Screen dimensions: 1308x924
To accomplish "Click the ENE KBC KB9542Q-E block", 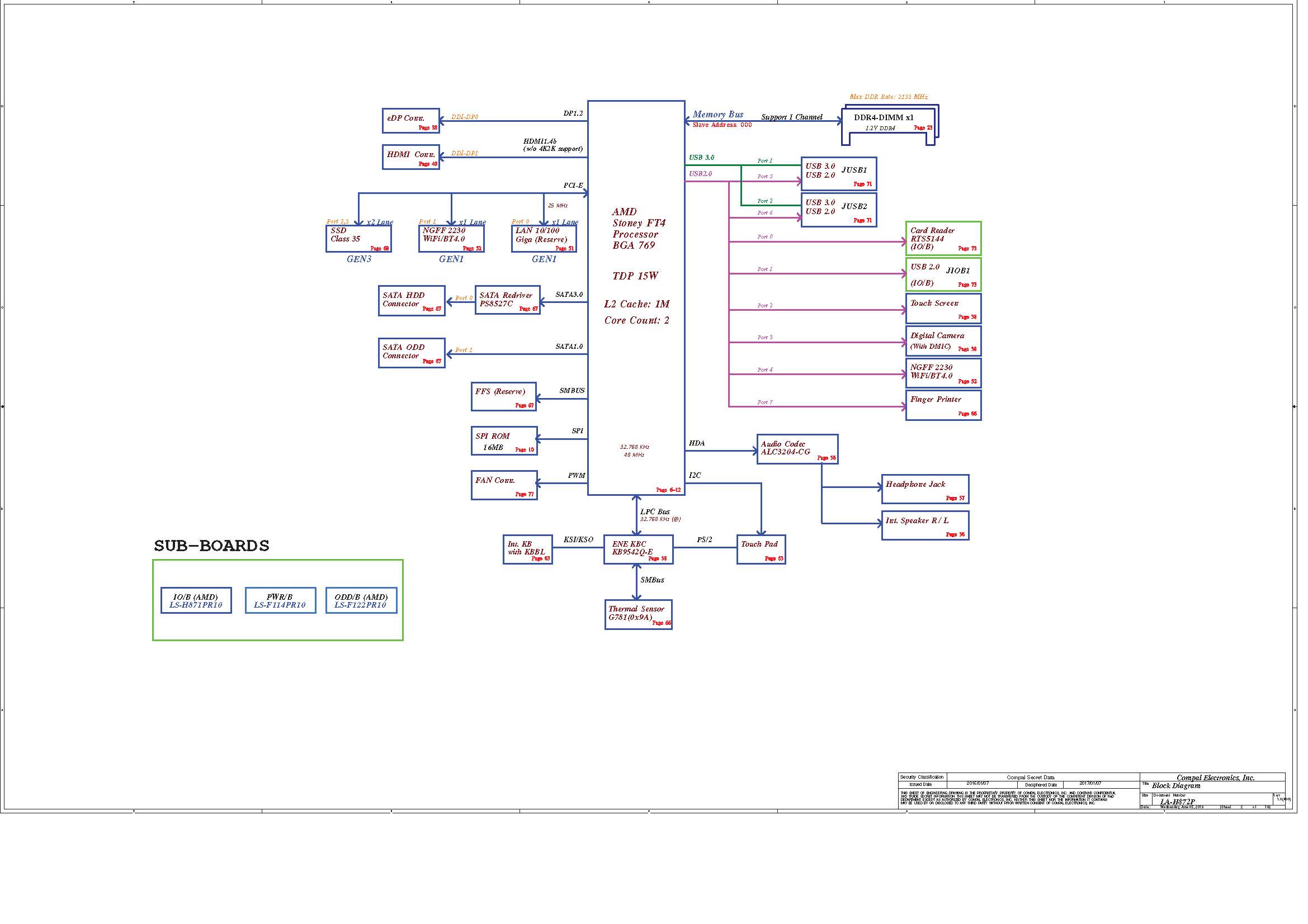I will [639, 549].
